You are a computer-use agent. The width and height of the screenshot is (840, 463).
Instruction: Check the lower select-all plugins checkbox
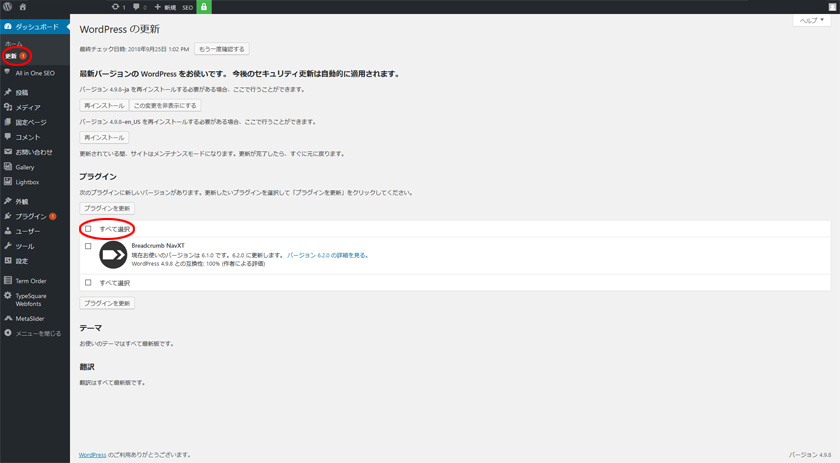point(88,282)
